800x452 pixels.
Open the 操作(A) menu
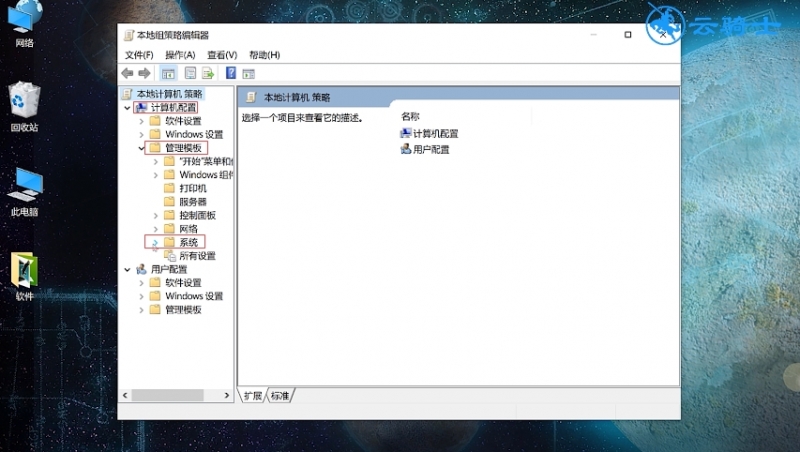180,55
